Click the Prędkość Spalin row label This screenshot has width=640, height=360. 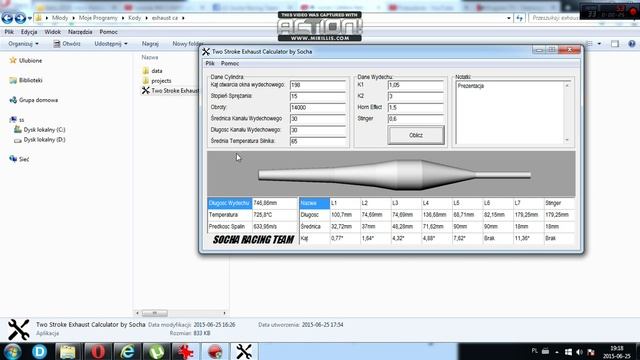point(229,227)
